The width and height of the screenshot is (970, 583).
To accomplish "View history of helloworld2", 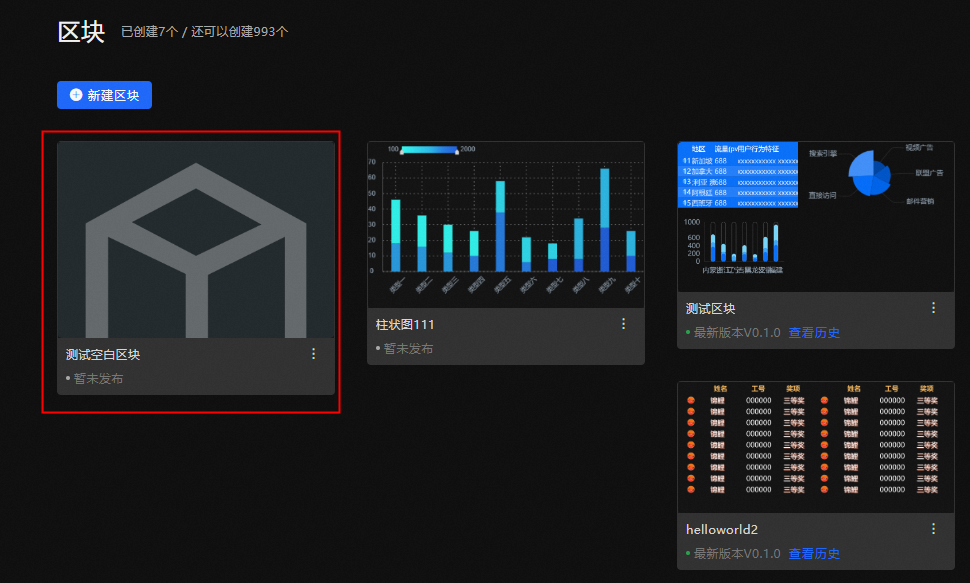I will pyautogui.click(x=814, y=554).
